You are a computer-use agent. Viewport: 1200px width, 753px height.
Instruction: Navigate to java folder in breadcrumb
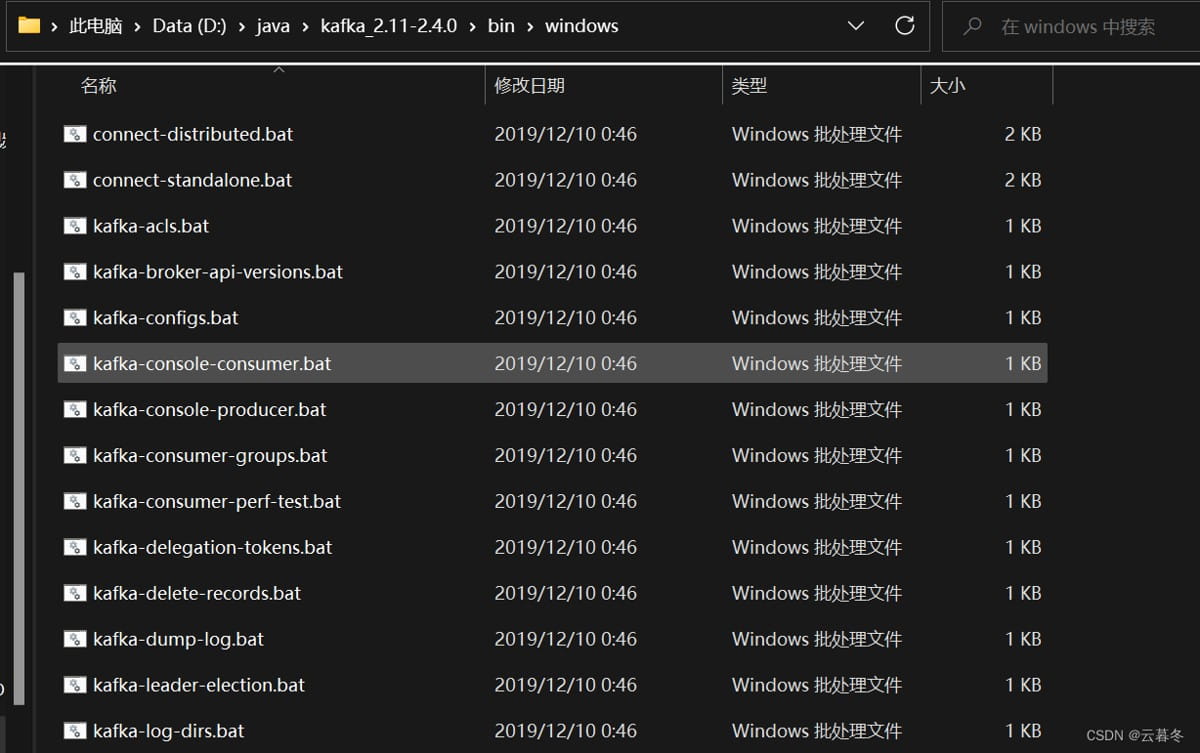point(273,27)
